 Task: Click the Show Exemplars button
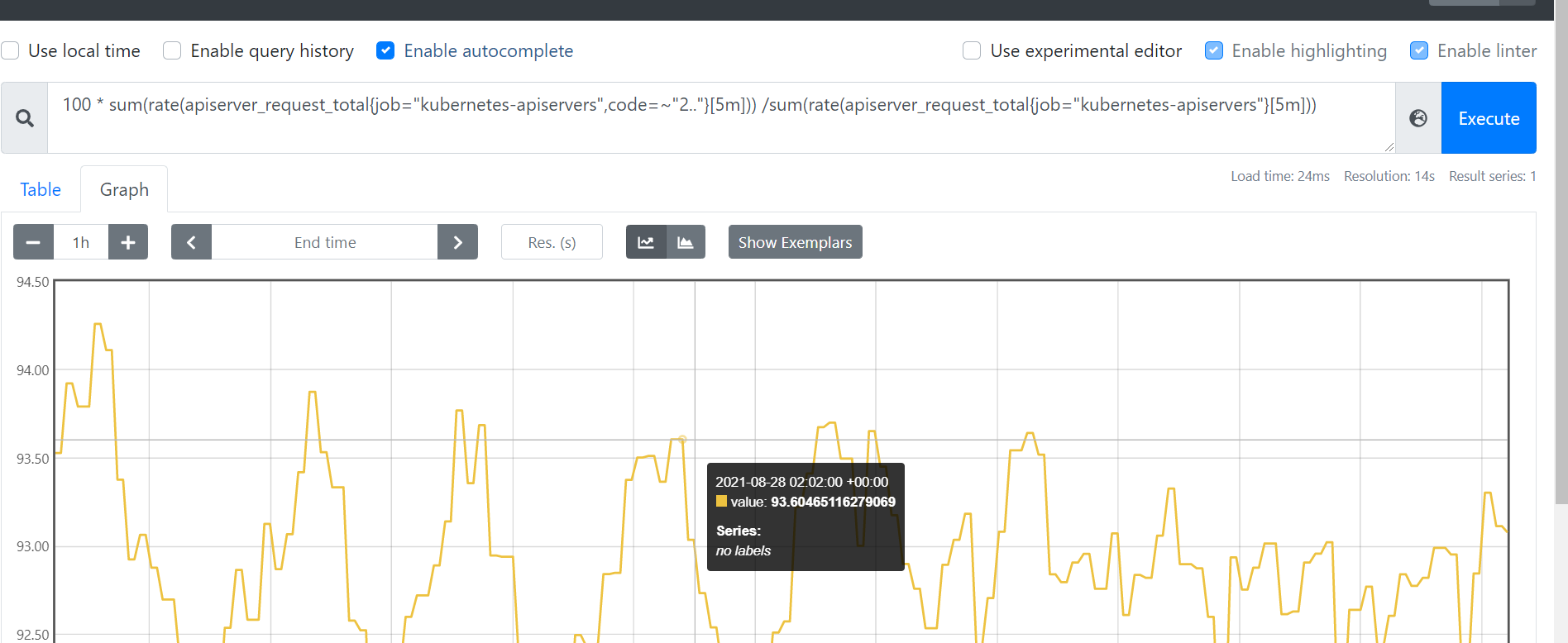[x=795, y=242]
